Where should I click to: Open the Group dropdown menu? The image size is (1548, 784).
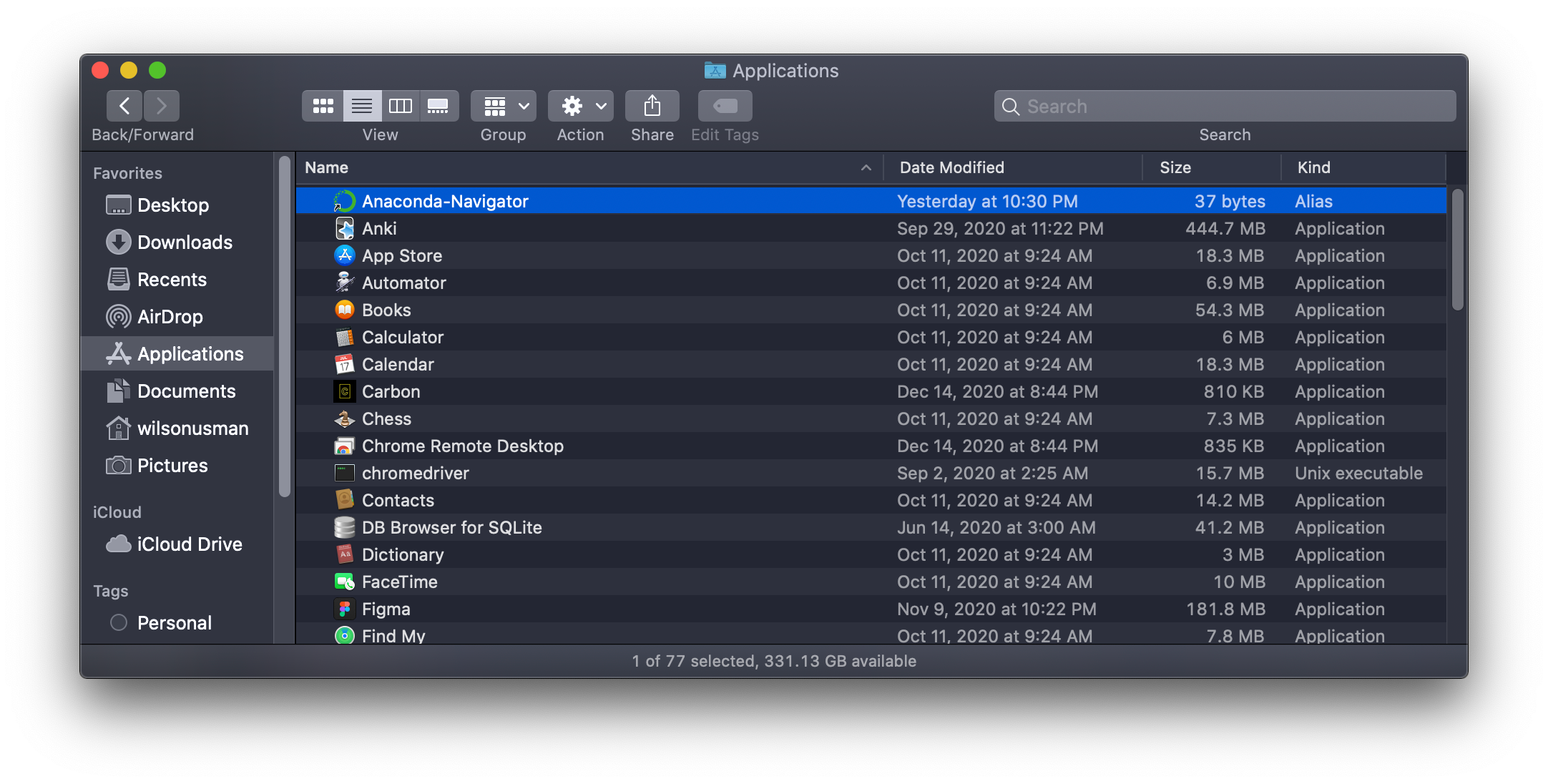[504, 106]
